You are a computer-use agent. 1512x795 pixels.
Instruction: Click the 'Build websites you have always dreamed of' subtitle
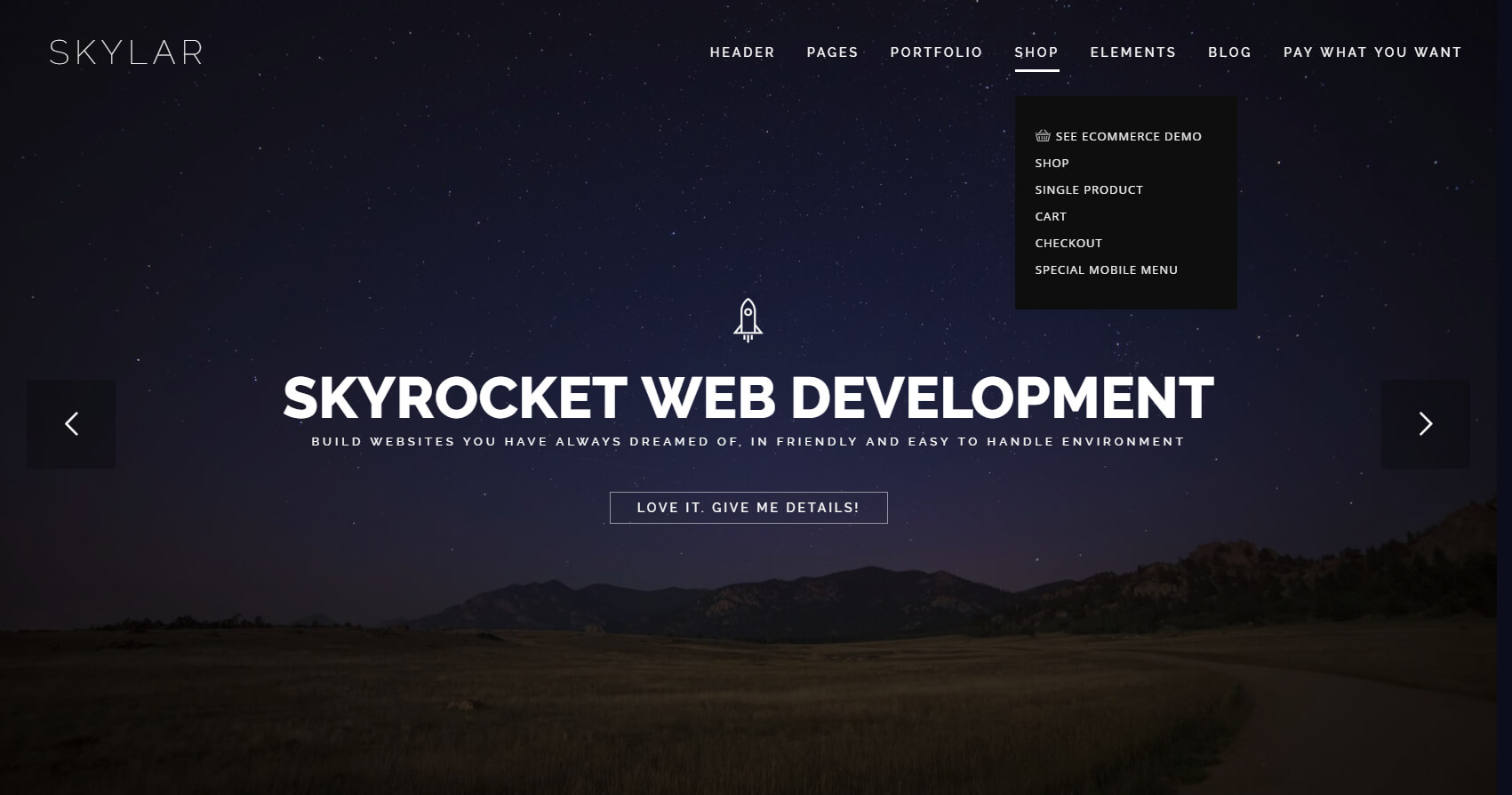point(748,441)
